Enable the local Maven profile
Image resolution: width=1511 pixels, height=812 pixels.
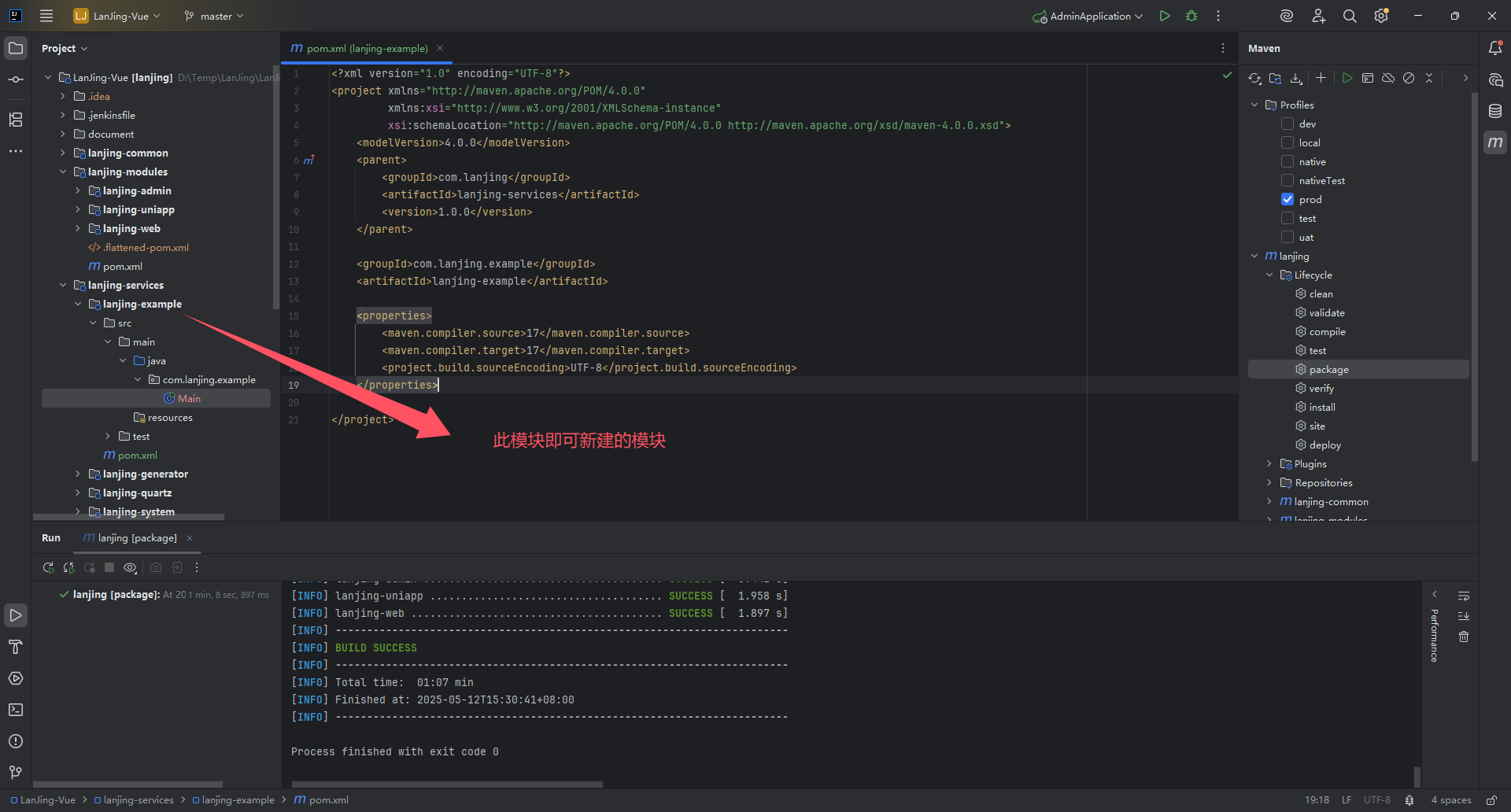tap(1287, 142)
